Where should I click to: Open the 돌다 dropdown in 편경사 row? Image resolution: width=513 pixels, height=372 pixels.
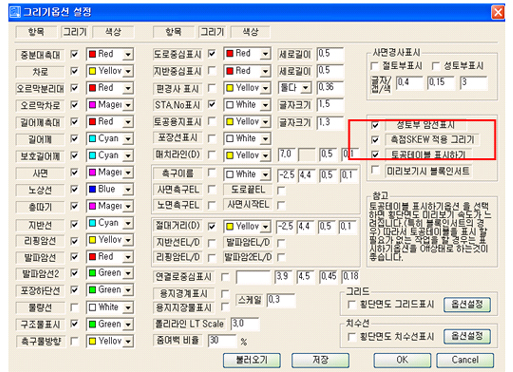306,88
